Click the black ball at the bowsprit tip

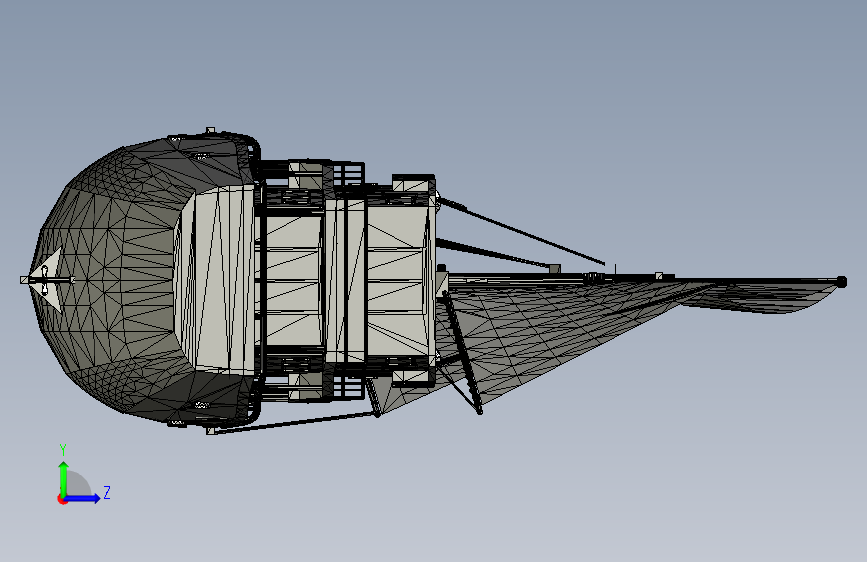pos(841,282)
